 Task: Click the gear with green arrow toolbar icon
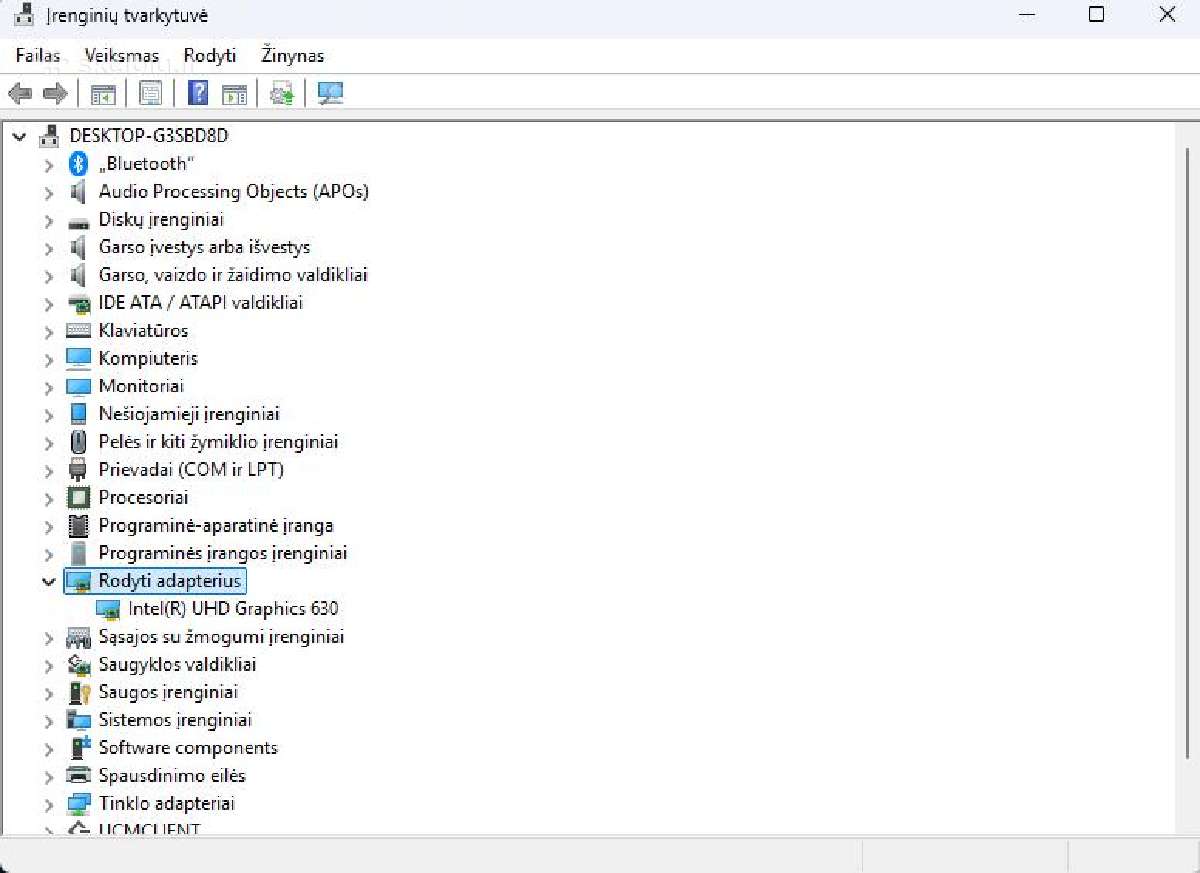tap(282, 94)
